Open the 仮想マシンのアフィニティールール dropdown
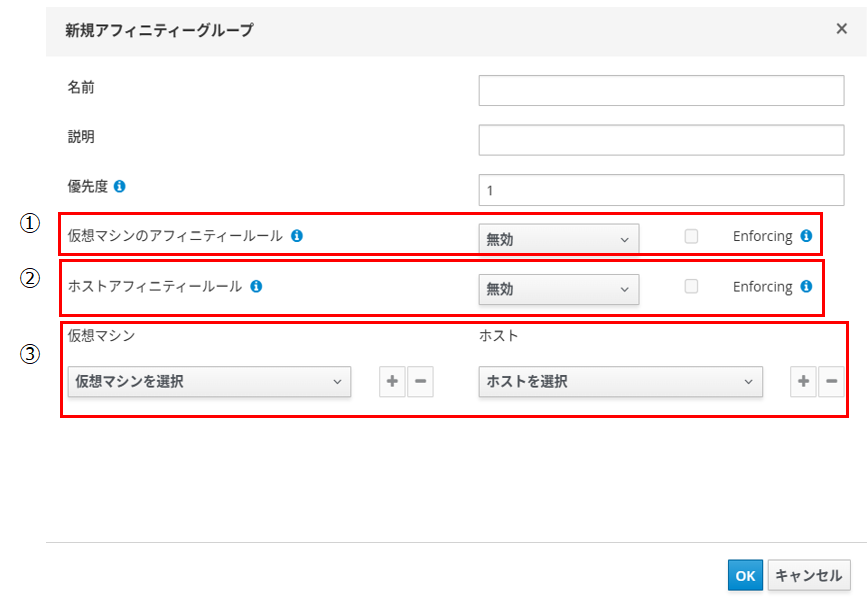Image resolution: width=867 pixels, height=606 pixels. [x=558, y=239]
